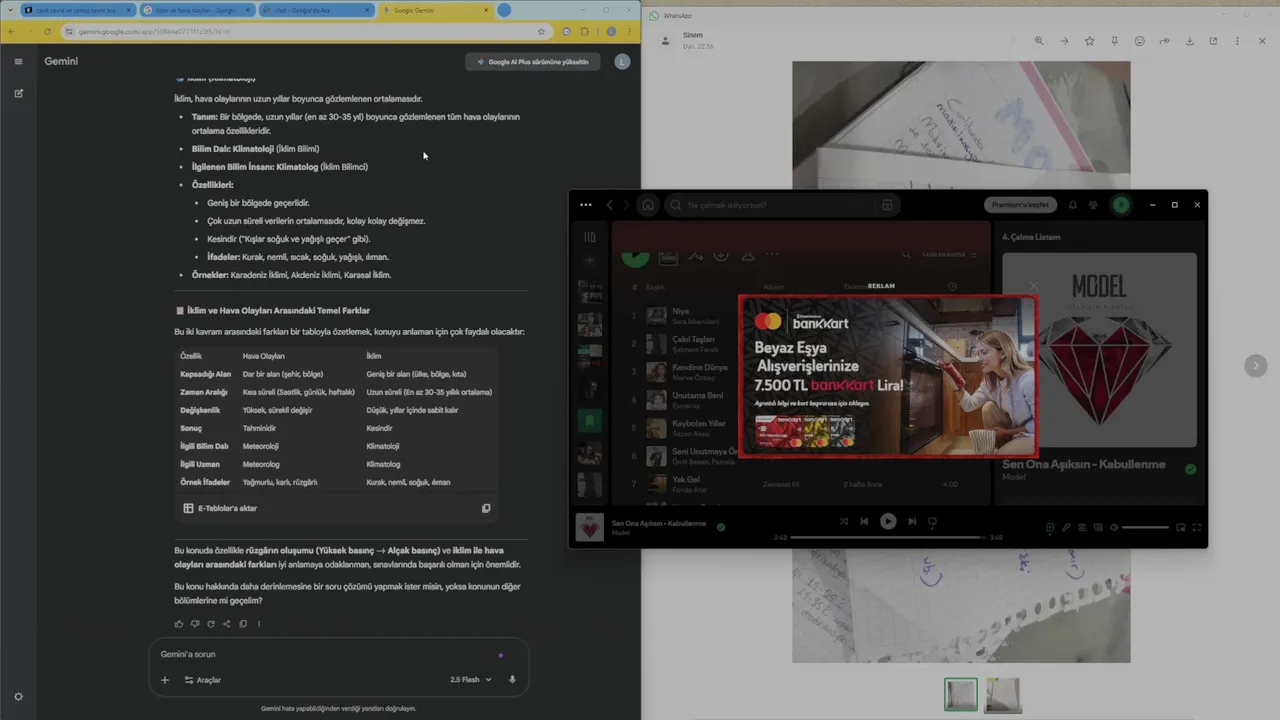This screenshot has width=1280, height=720.
Task: Click Premium'u keşfet in Spotify
Action: pyautogui.click(x=1020, y=205)
